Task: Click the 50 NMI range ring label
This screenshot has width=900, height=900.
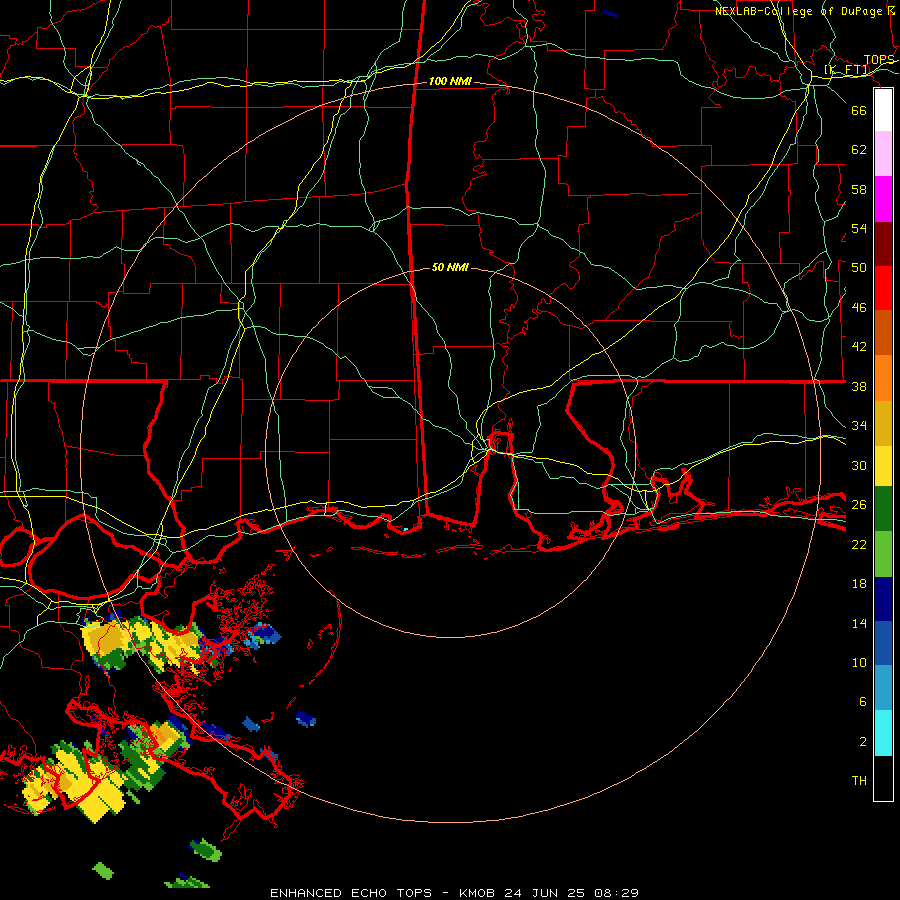Action: pyautogui.click(x=450, y=267)
